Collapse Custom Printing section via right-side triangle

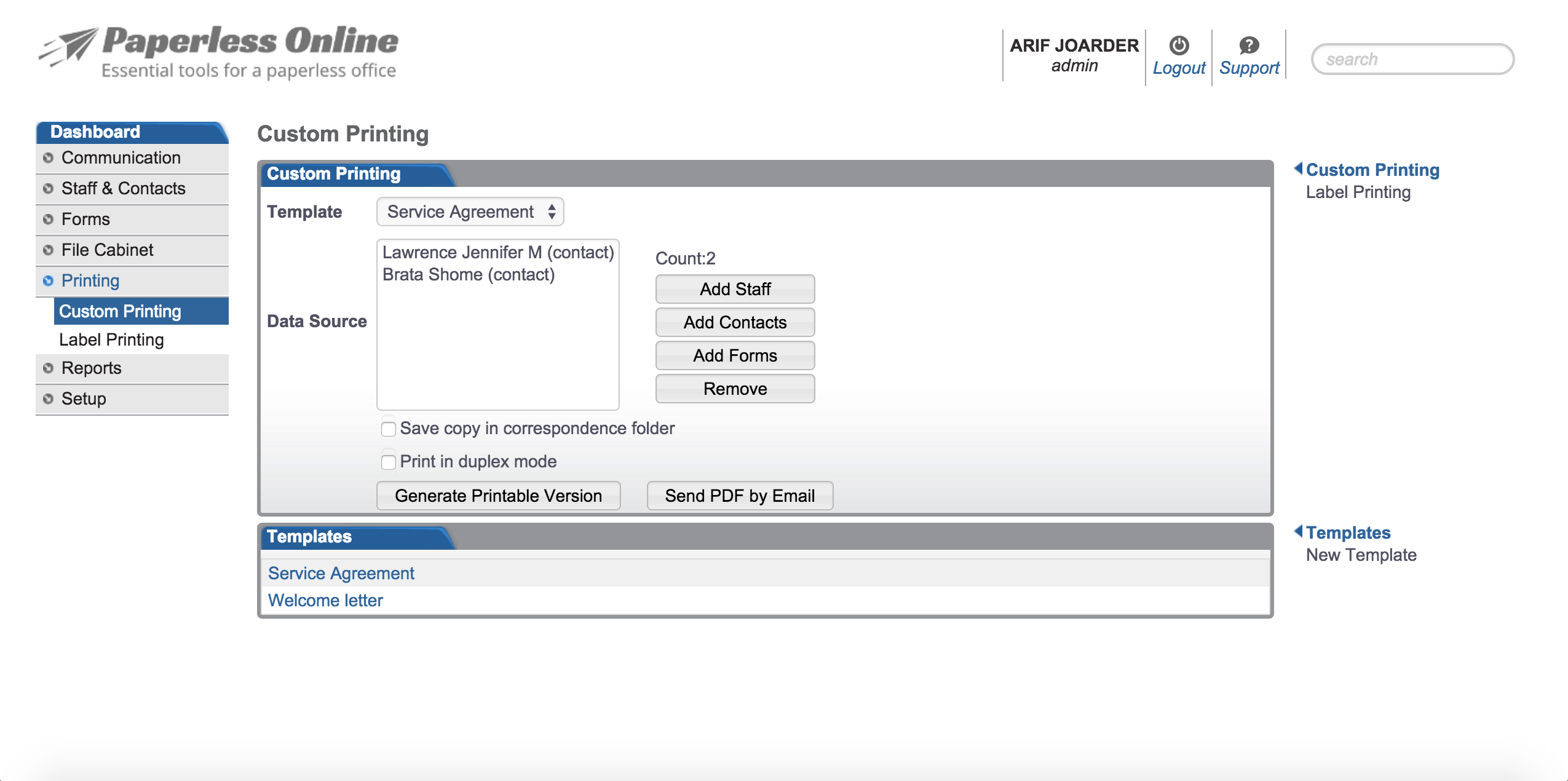point(1298,168)
